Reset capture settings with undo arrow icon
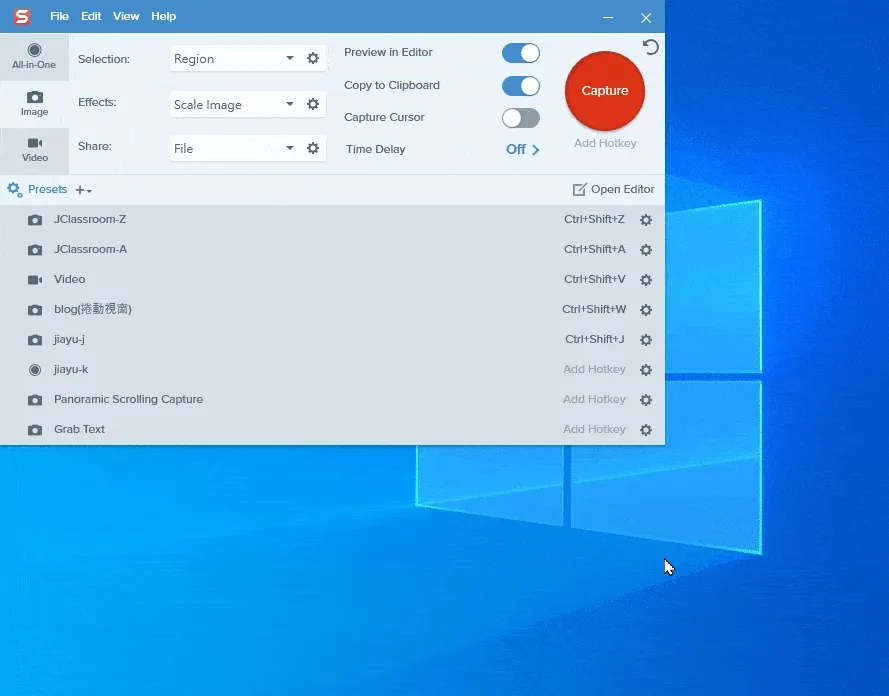 coord(650,47)
